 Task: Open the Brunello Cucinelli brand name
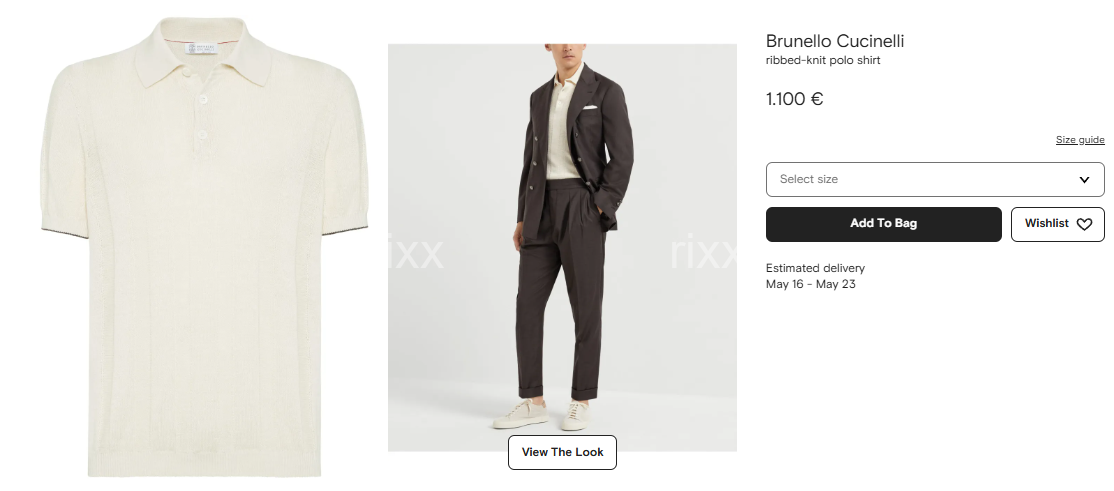[835, 41]
